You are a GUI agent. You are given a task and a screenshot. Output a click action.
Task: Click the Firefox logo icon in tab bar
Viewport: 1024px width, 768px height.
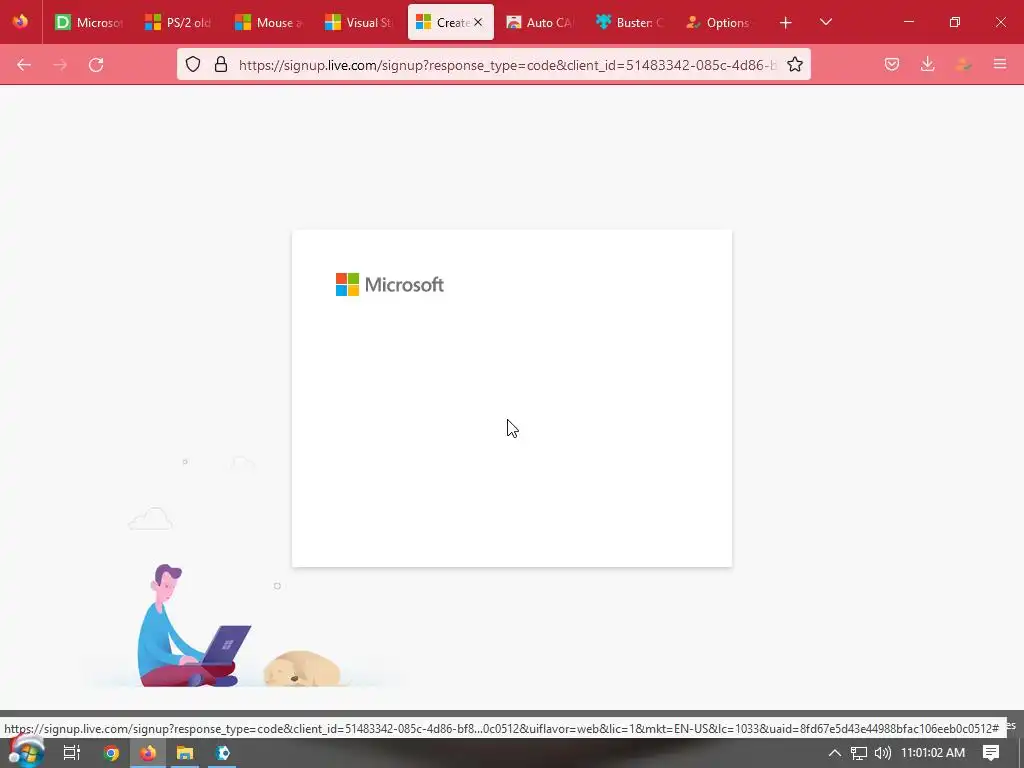pyautogui.click(x=20, y=22)
